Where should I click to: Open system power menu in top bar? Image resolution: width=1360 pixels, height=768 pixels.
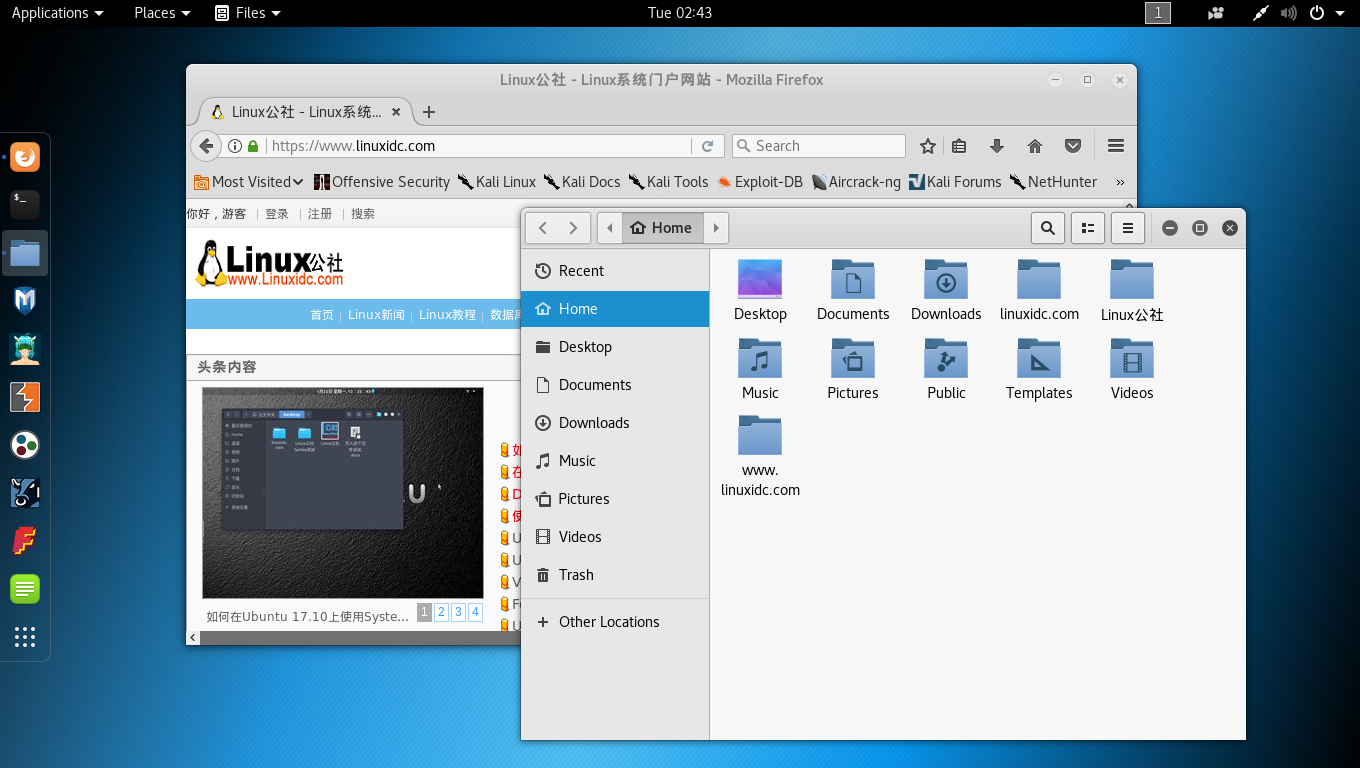click(1325, 13)
